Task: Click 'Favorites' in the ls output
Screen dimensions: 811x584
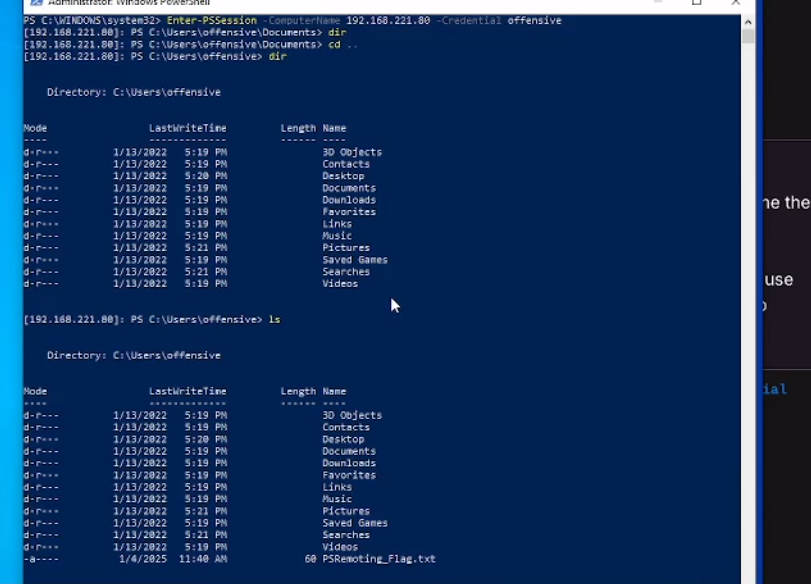Action: [349, 475]
